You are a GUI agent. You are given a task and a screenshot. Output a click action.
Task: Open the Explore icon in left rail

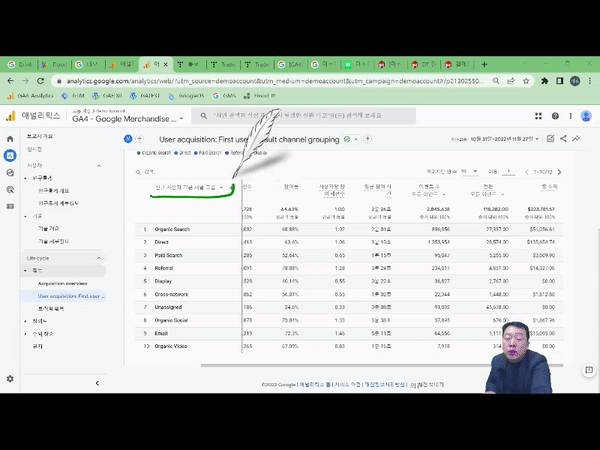click(10, 172)
